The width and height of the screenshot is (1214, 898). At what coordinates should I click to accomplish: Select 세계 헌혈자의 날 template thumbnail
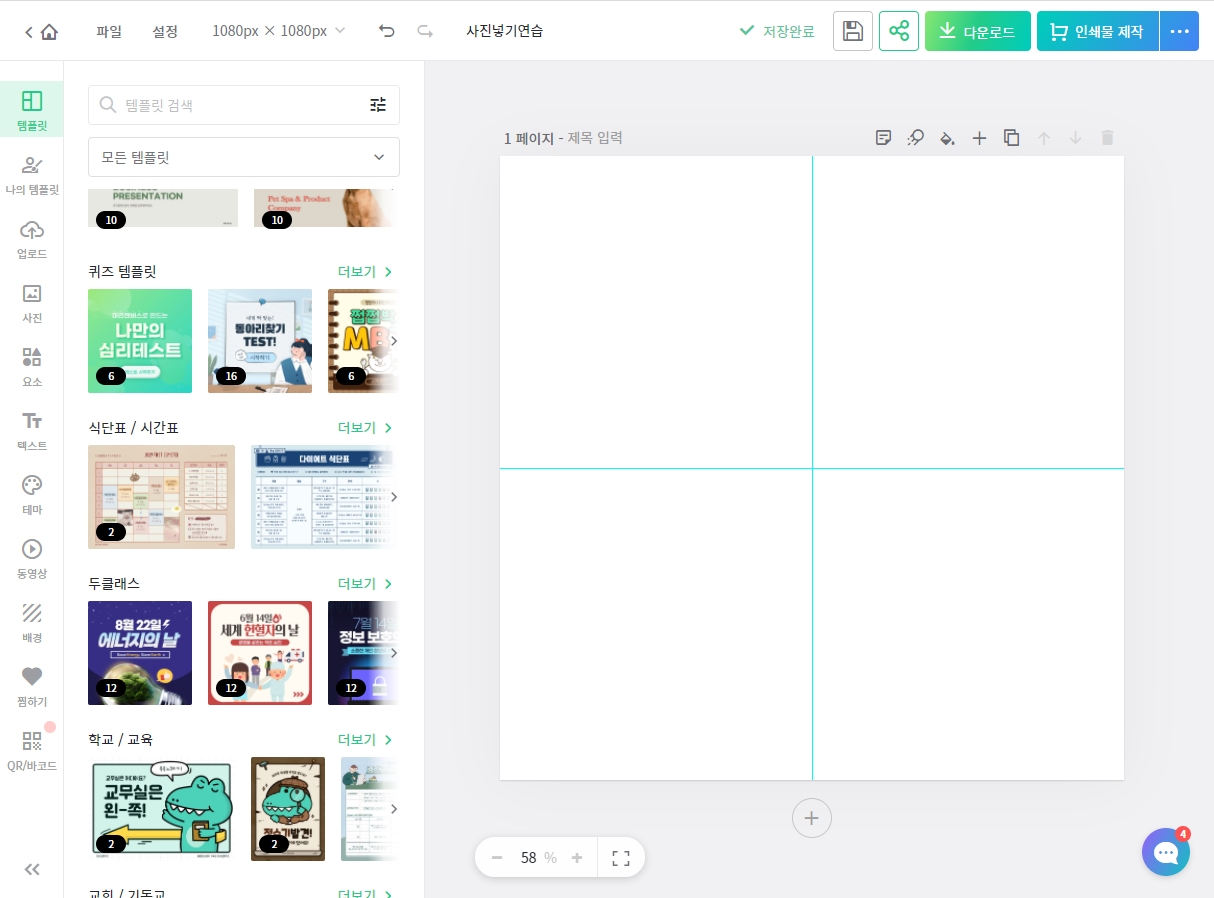[x=260, y=653]
